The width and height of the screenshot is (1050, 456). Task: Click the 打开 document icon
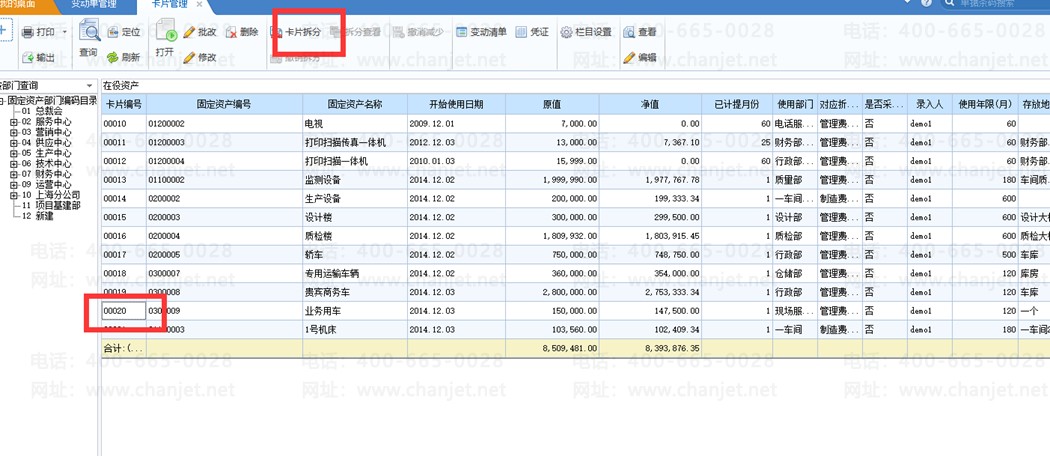coord(165,31)
